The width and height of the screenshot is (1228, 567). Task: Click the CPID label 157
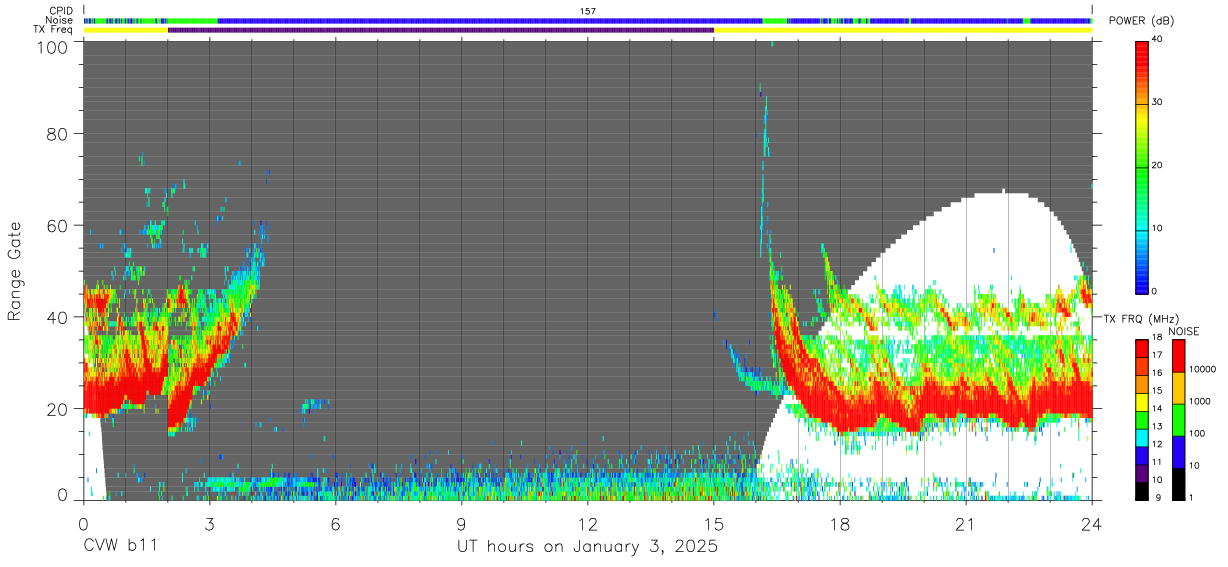[x=588, y=11]
